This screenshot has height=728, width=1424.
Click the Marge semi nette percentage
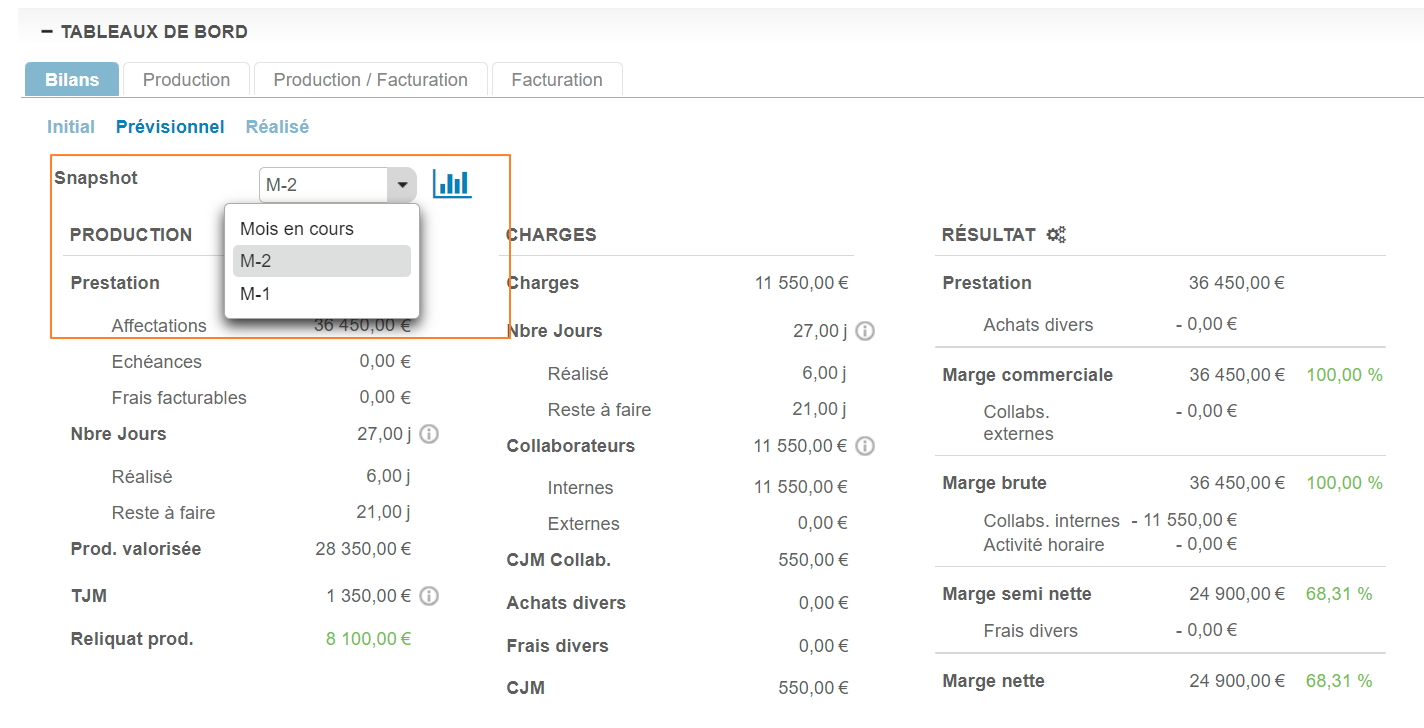[x=1338, y=594]
